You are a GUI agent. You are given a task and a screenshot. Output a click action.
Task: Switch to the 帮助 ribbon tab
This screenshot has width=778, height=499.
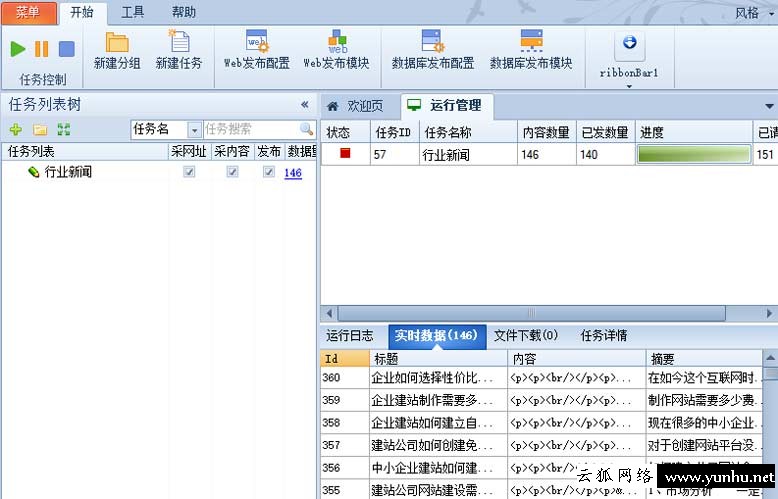click(184, 12)
